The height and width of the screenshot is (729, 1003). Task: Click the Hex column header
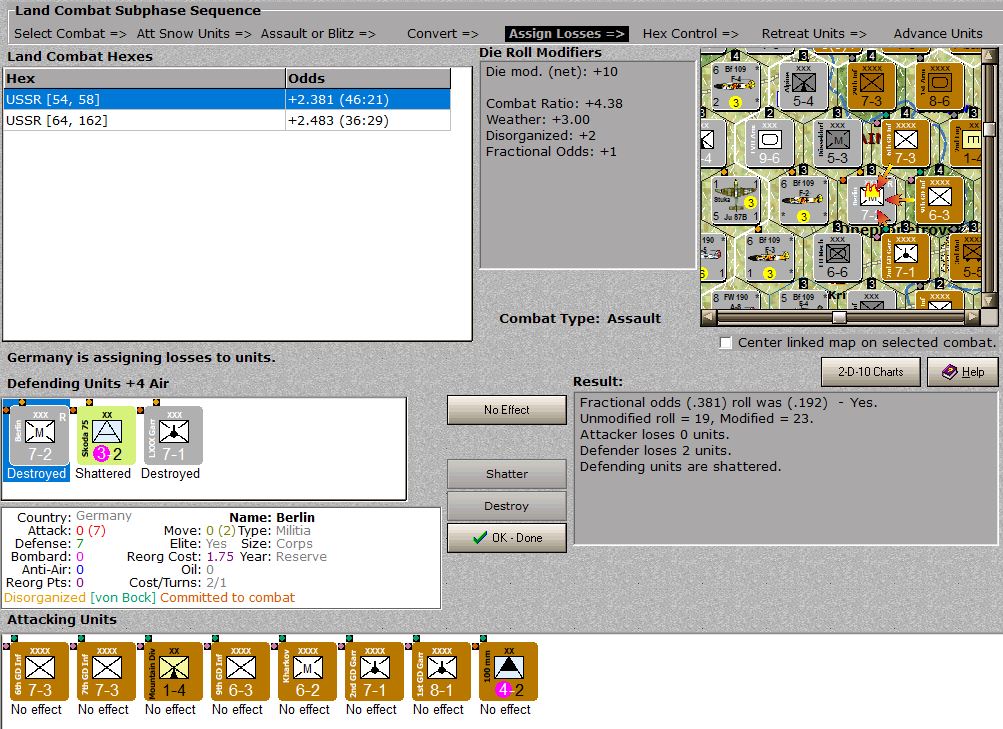click(144, 78)
